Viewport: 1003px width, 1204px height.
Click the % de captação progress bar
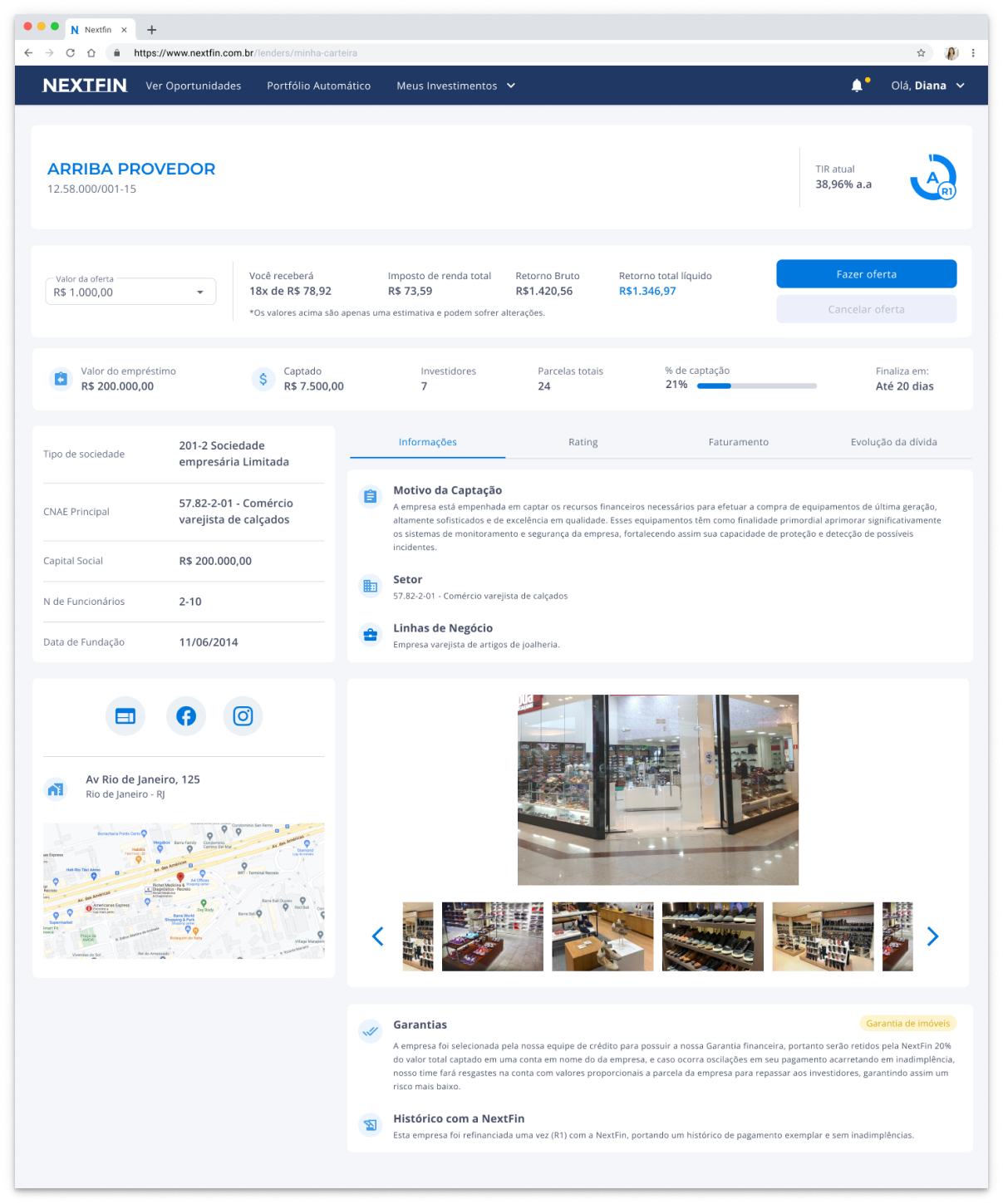tap(757, 386)
